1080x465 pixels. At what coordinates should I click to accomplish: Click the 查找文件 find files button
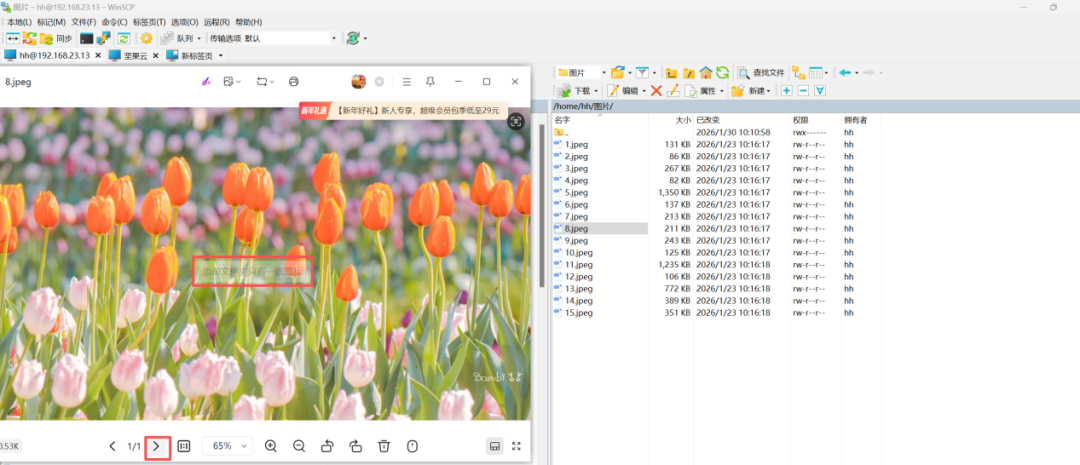[761, 72]
